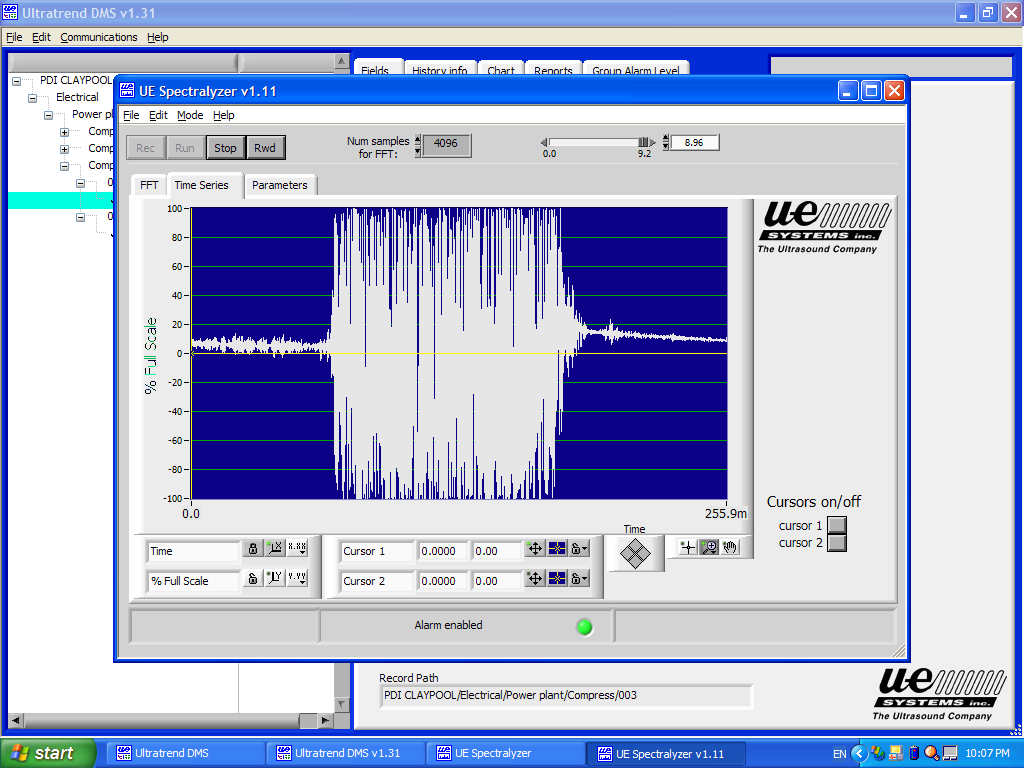The width and height of the screenshot is (1024, 768).
Task: Click the Y-axis autoscale once icon
Action: pos(276,578)
